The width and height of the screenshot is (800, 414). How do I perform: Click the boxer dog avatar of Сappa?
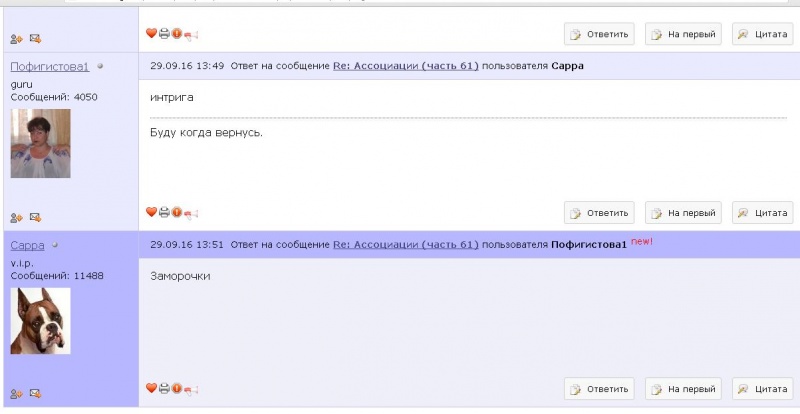point(40,320)
